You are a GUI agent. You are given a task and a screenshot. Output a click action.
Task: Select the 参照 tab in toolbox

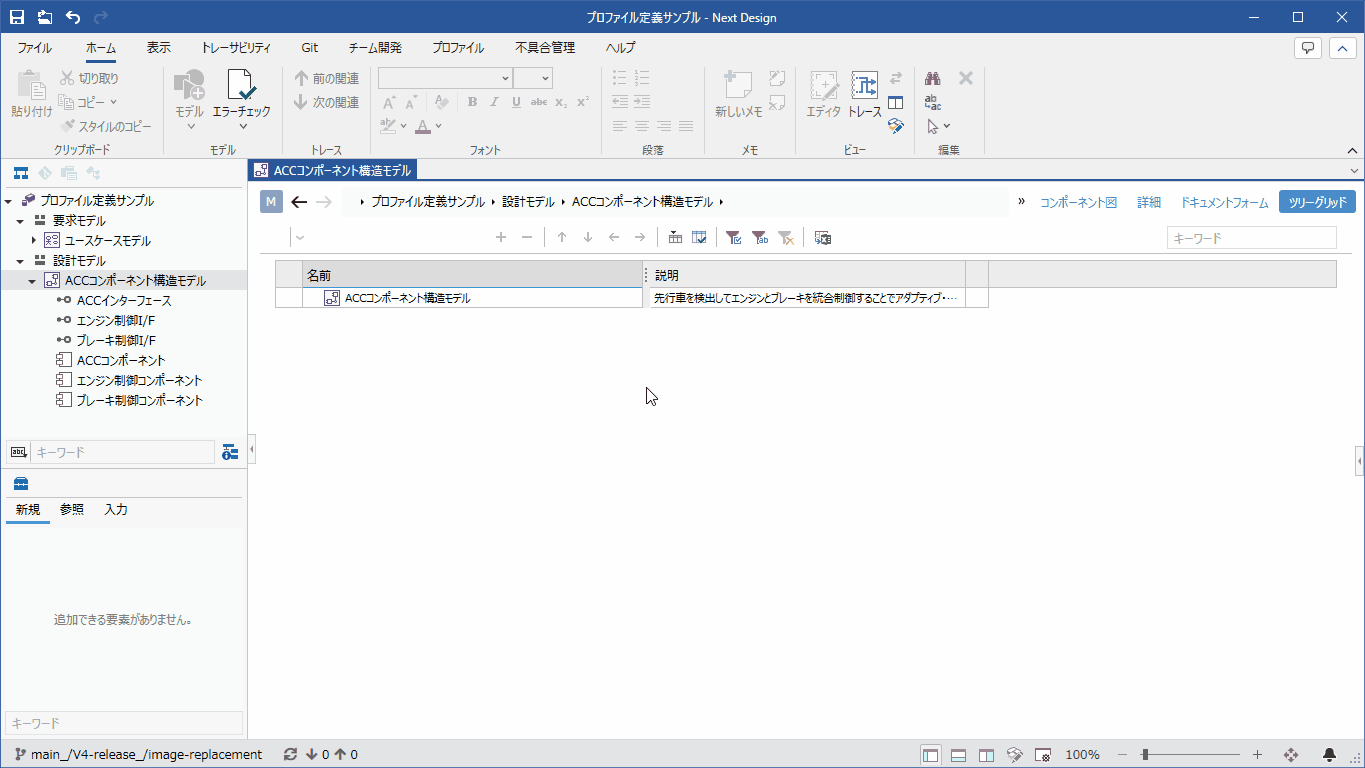click(x=72, y=510)
